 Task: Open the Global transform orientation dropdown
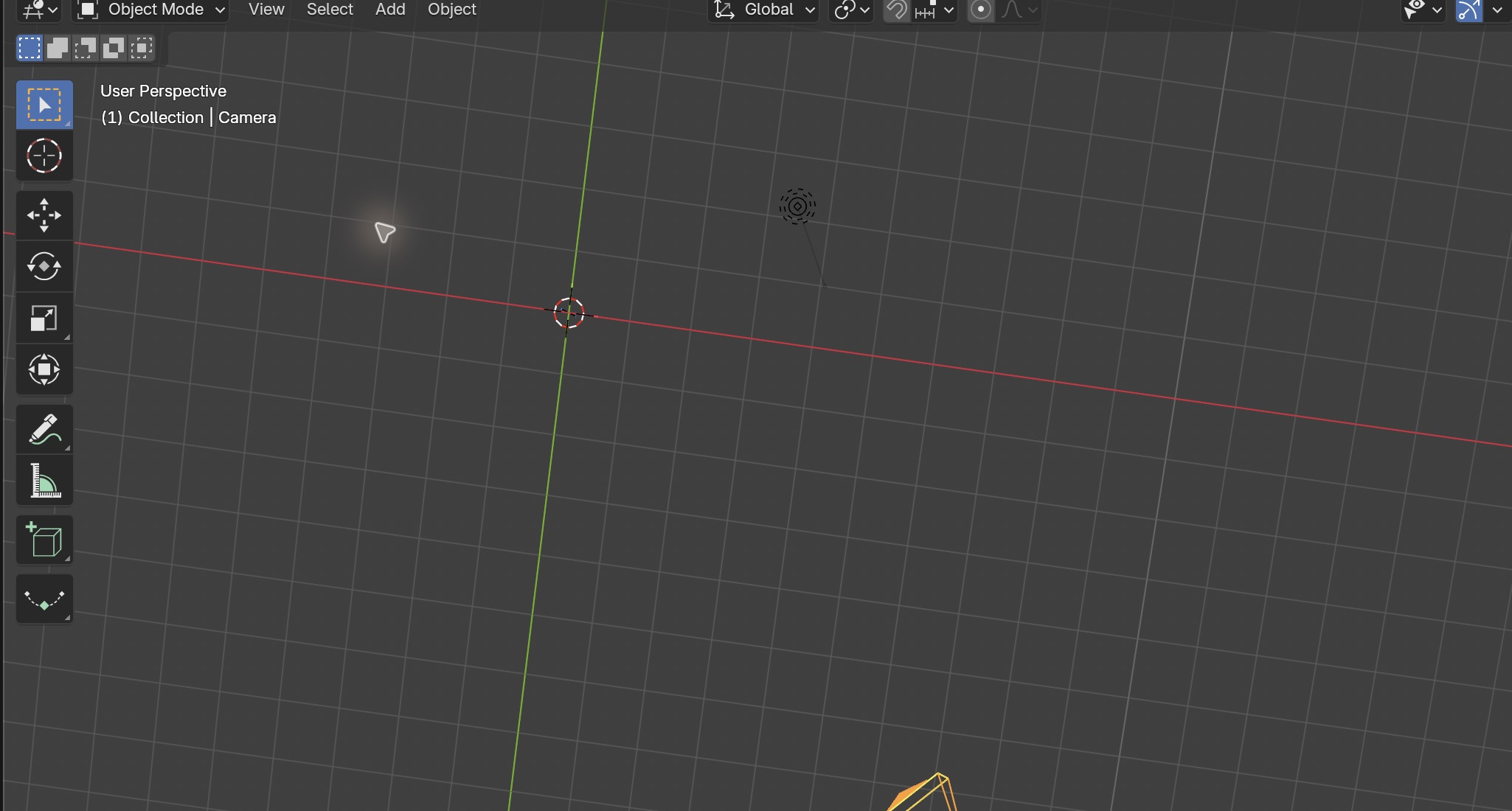[x=764, y=10]
